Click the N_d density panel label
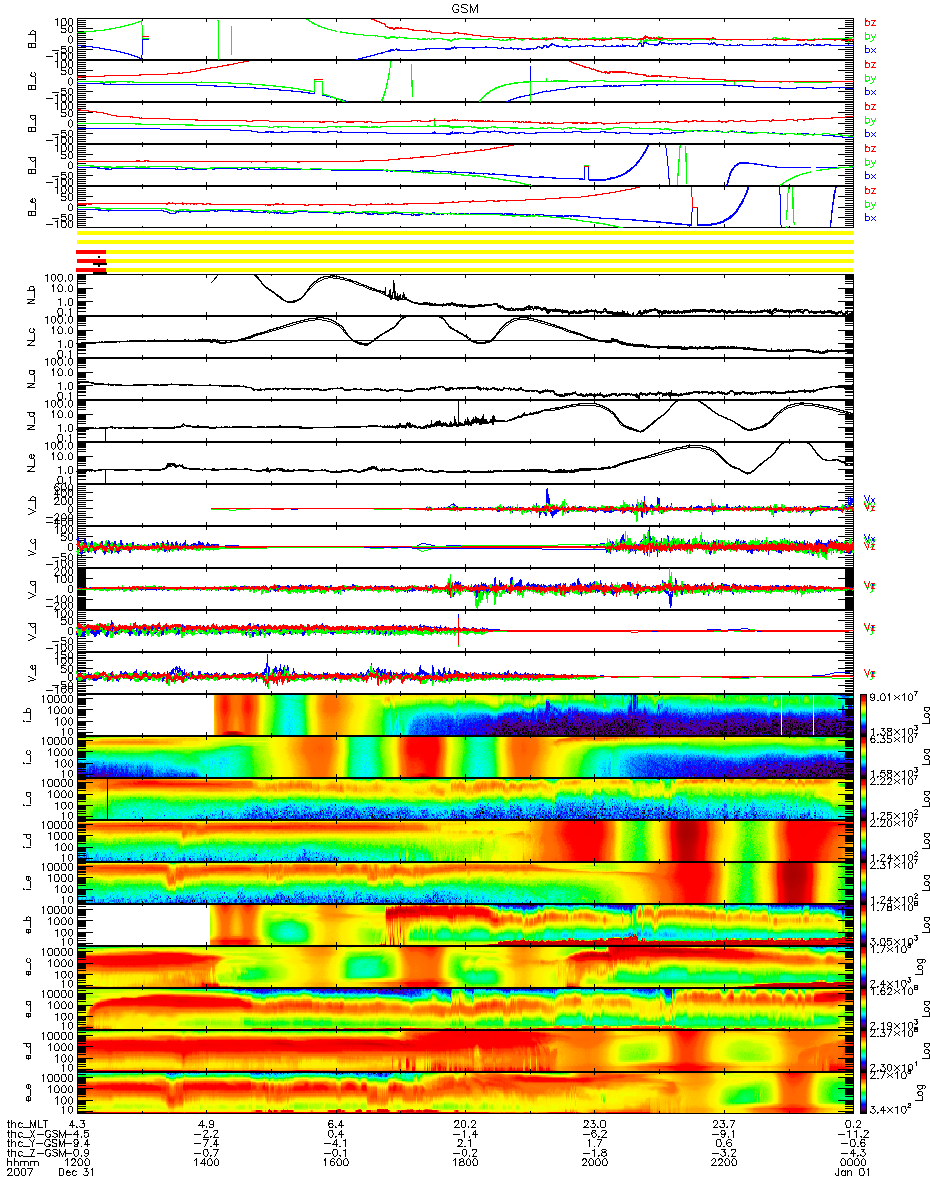This screenshot has height=1200, width=930. click(x=31, y=421)
